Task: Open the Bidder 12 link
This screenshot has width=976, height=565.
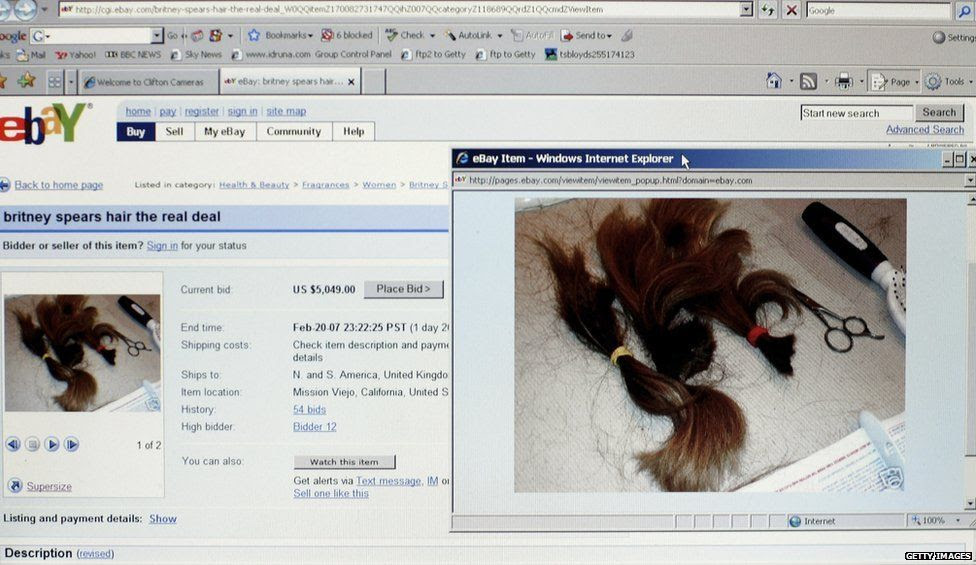Action: (314, 427)
